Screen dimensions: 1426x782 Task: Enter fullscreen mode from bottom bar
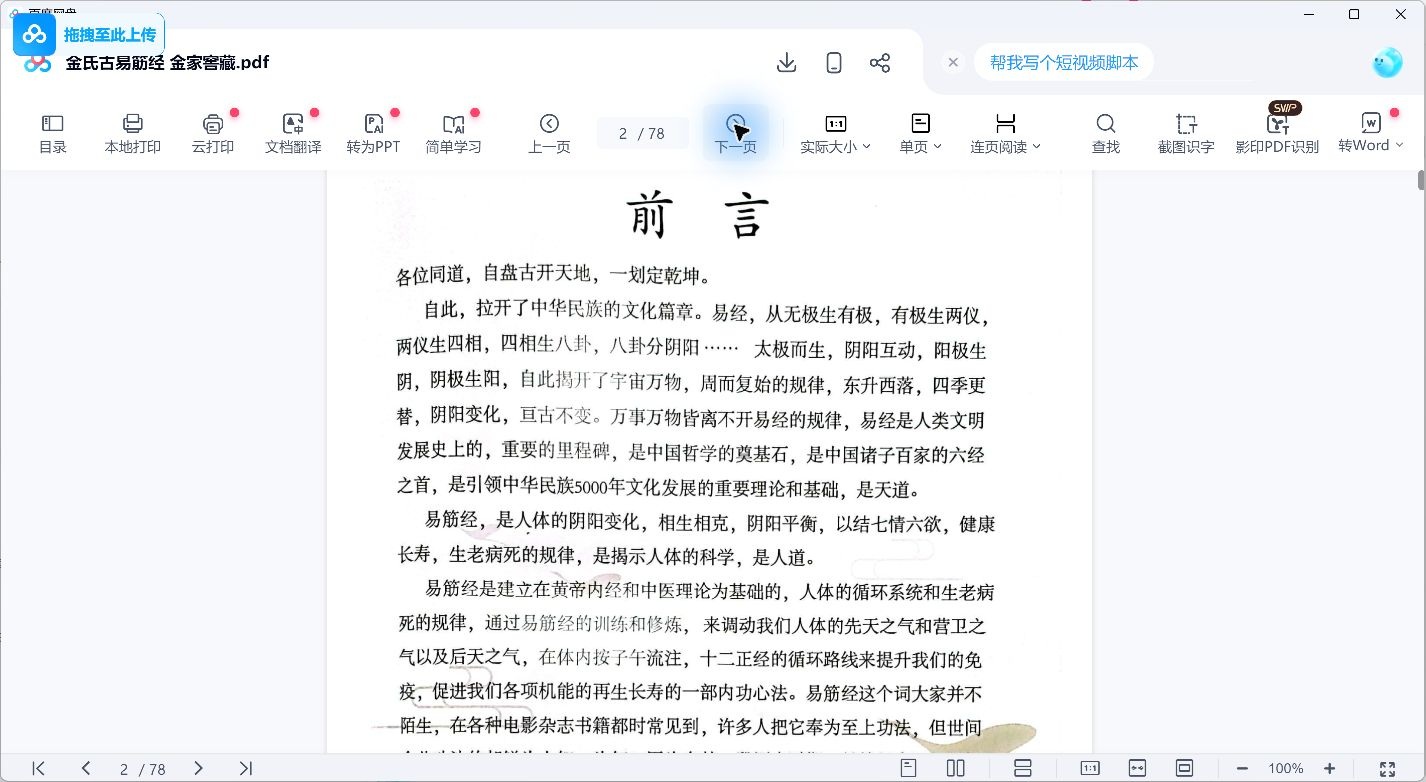(1387, 768)
